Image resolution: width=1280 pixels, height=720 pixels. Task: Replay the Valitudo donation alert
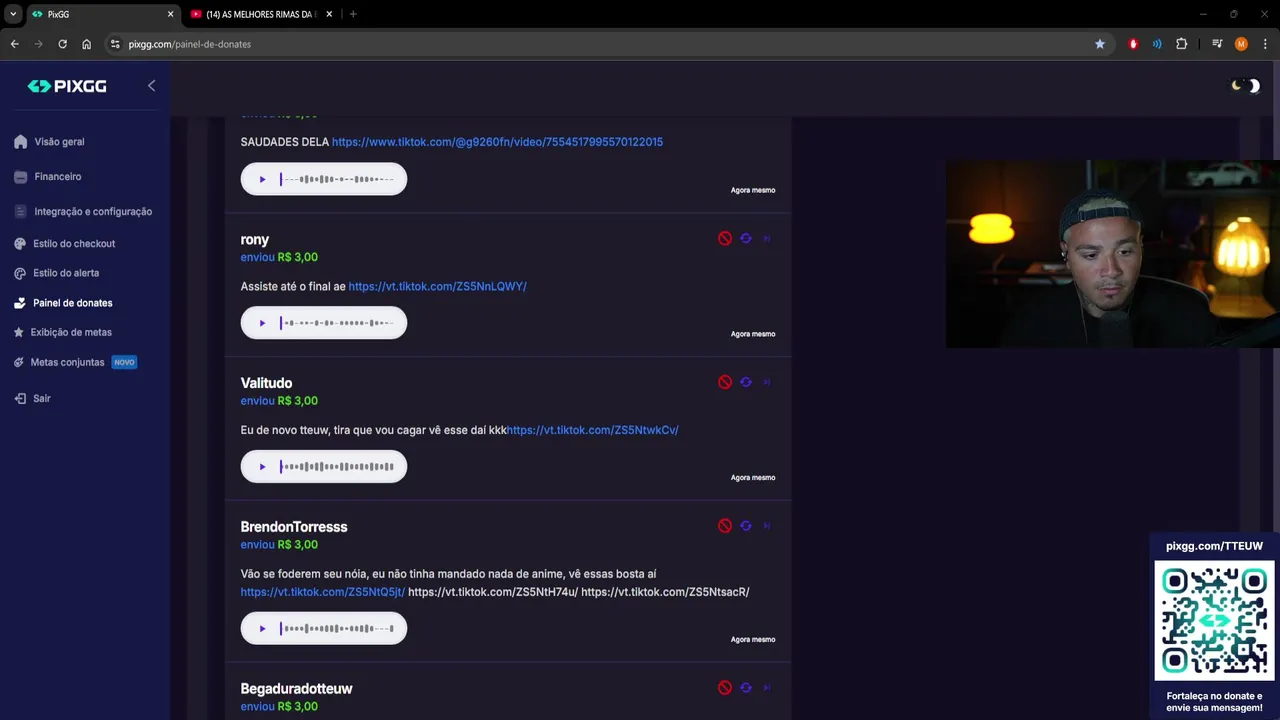pos(746,382)
